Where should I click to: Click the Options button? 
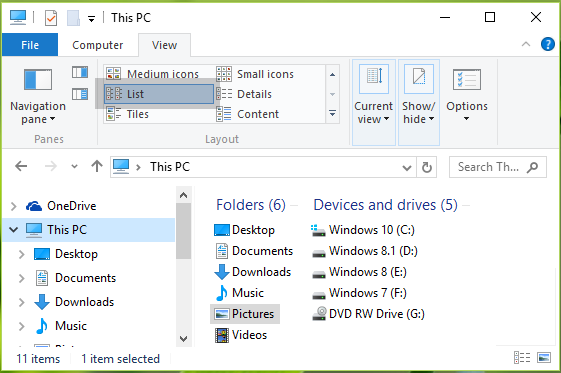467,95
